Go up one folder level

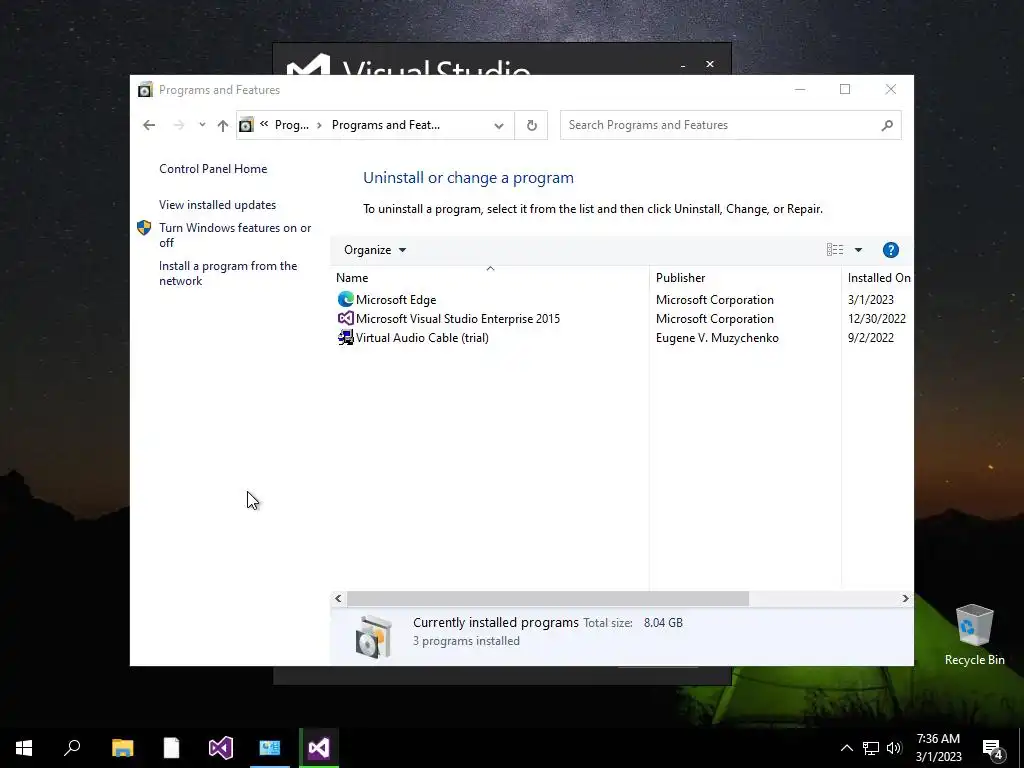click(x=223, y=125)
